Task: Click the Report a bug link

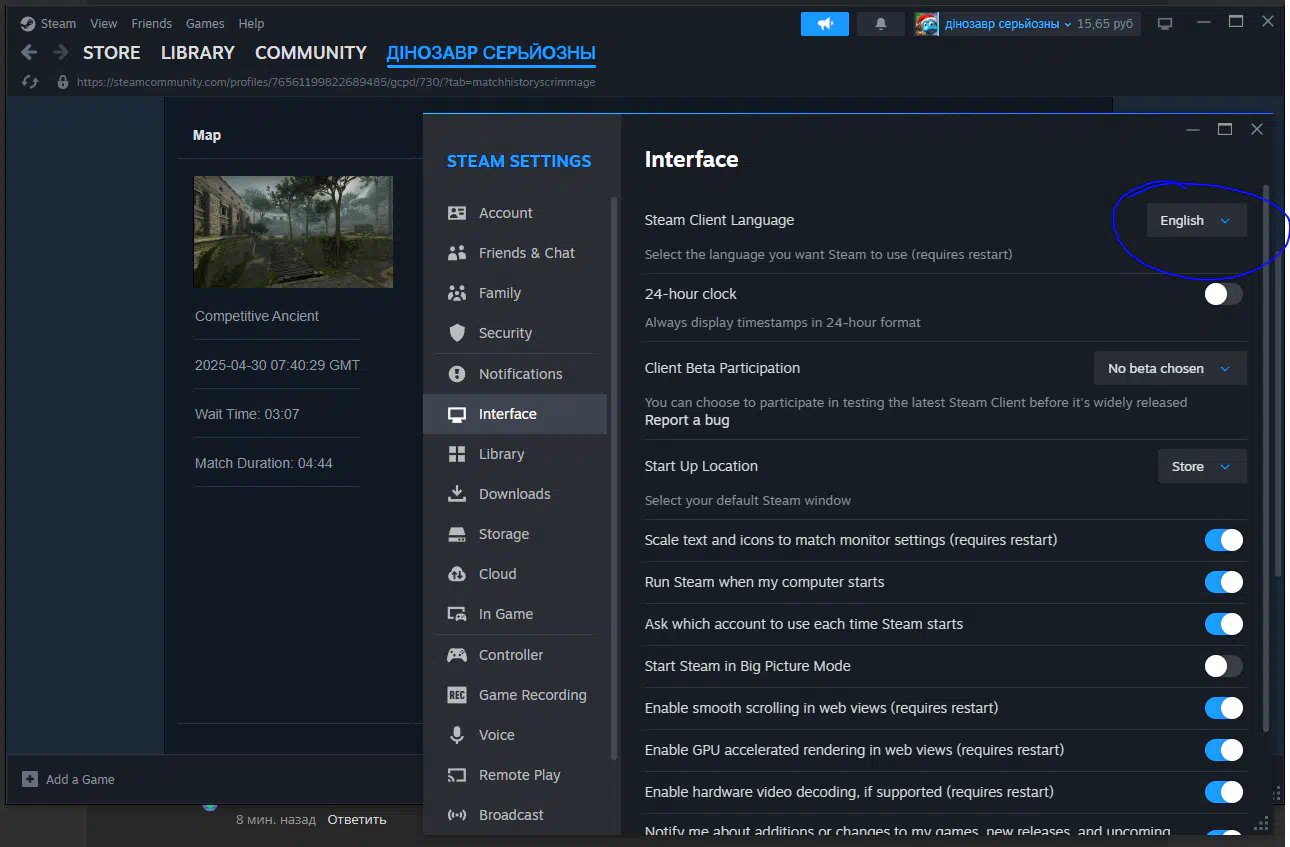Action: click(x=687, y=420)
